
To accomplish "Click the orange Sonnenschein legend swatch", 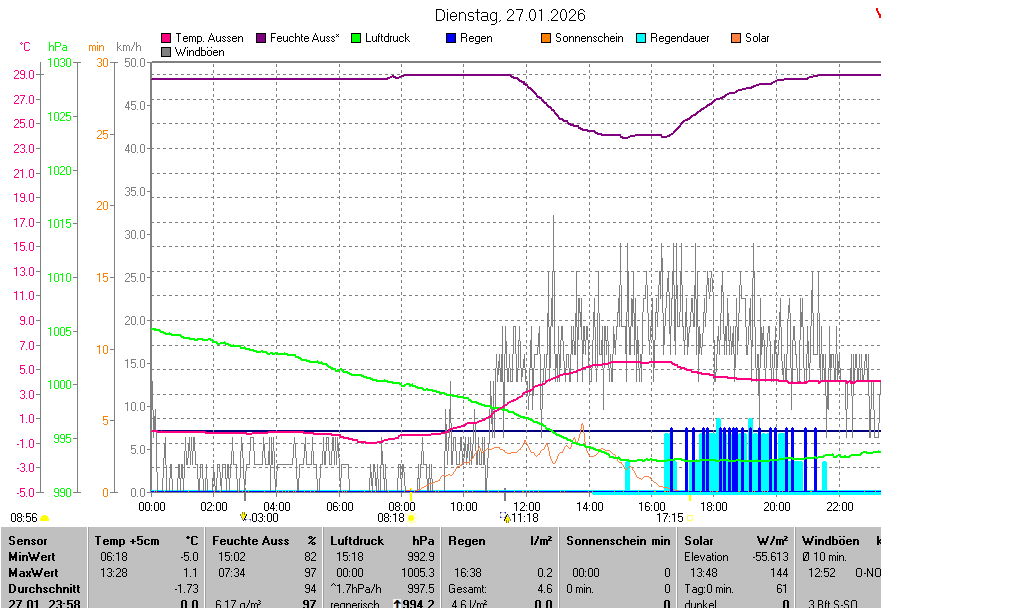I will coord(546,38).
